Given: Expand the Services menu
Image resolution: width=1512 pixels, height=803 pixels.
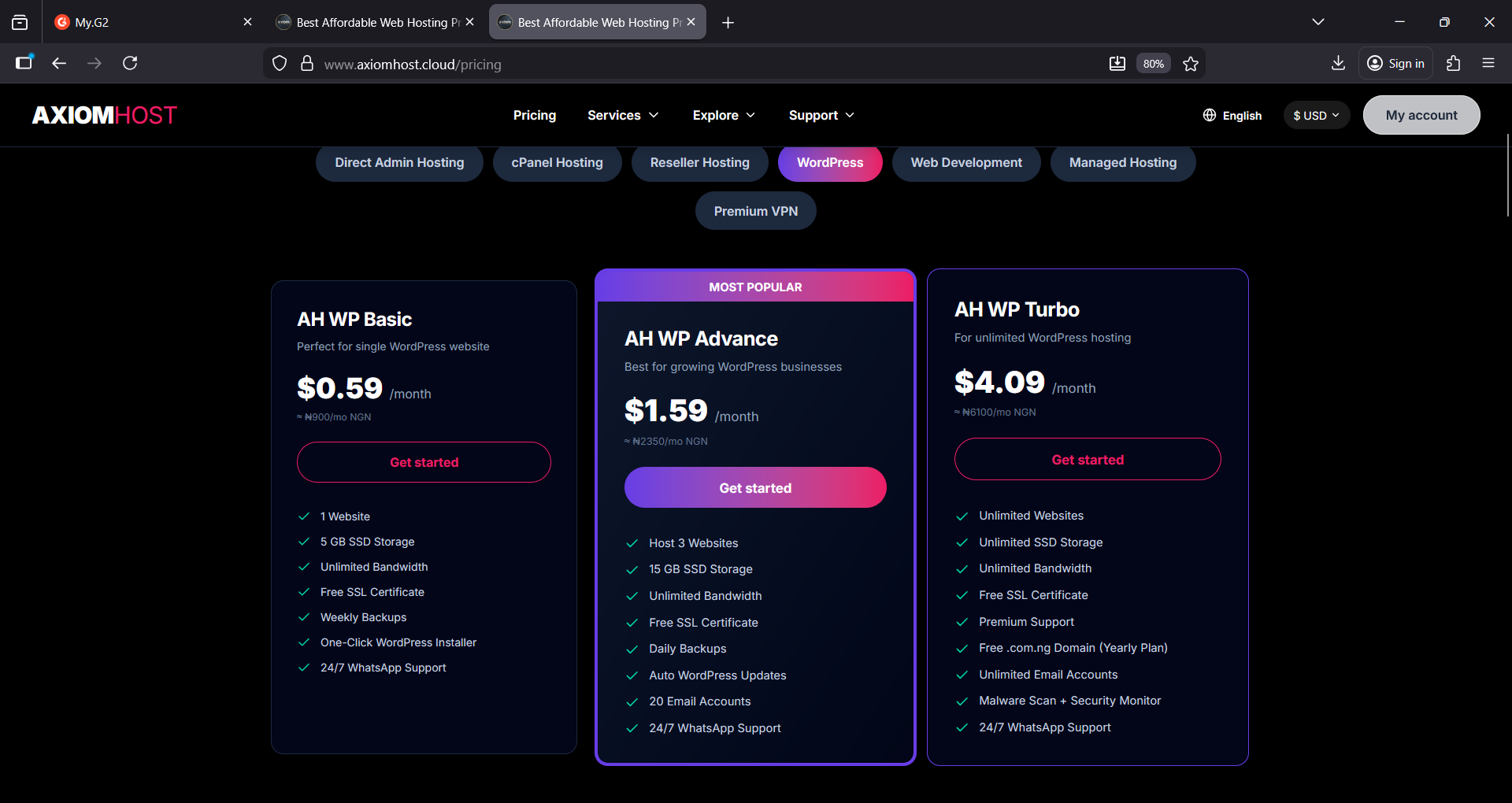Looking at the screenshot, I should [x=623, y=115].
